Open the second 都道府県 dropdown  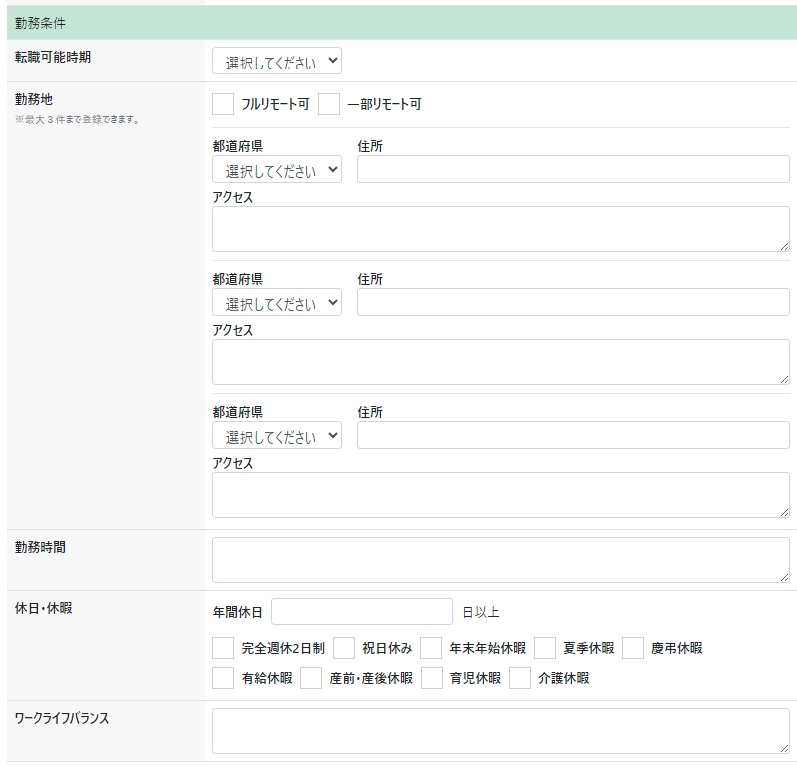click(x=276, y=303)
